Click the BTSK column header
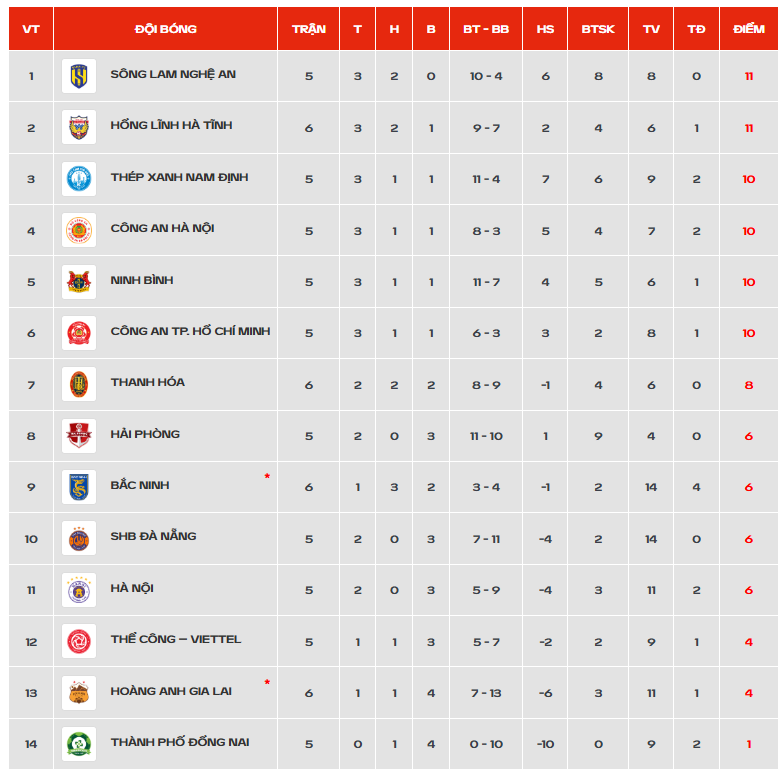 click(598, 29)
